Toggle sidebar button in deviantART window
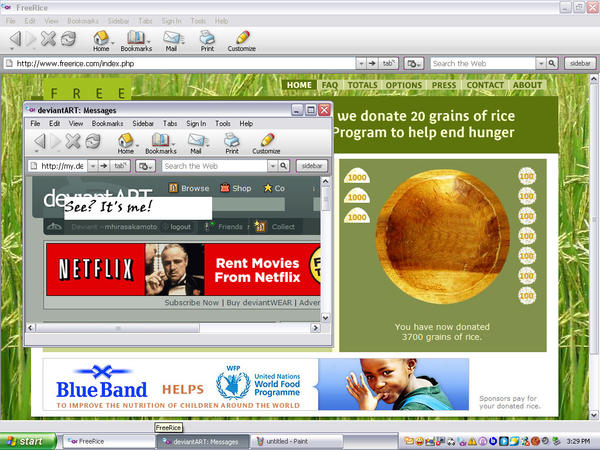This screenshot has height=450, width=600. point(312,166)
